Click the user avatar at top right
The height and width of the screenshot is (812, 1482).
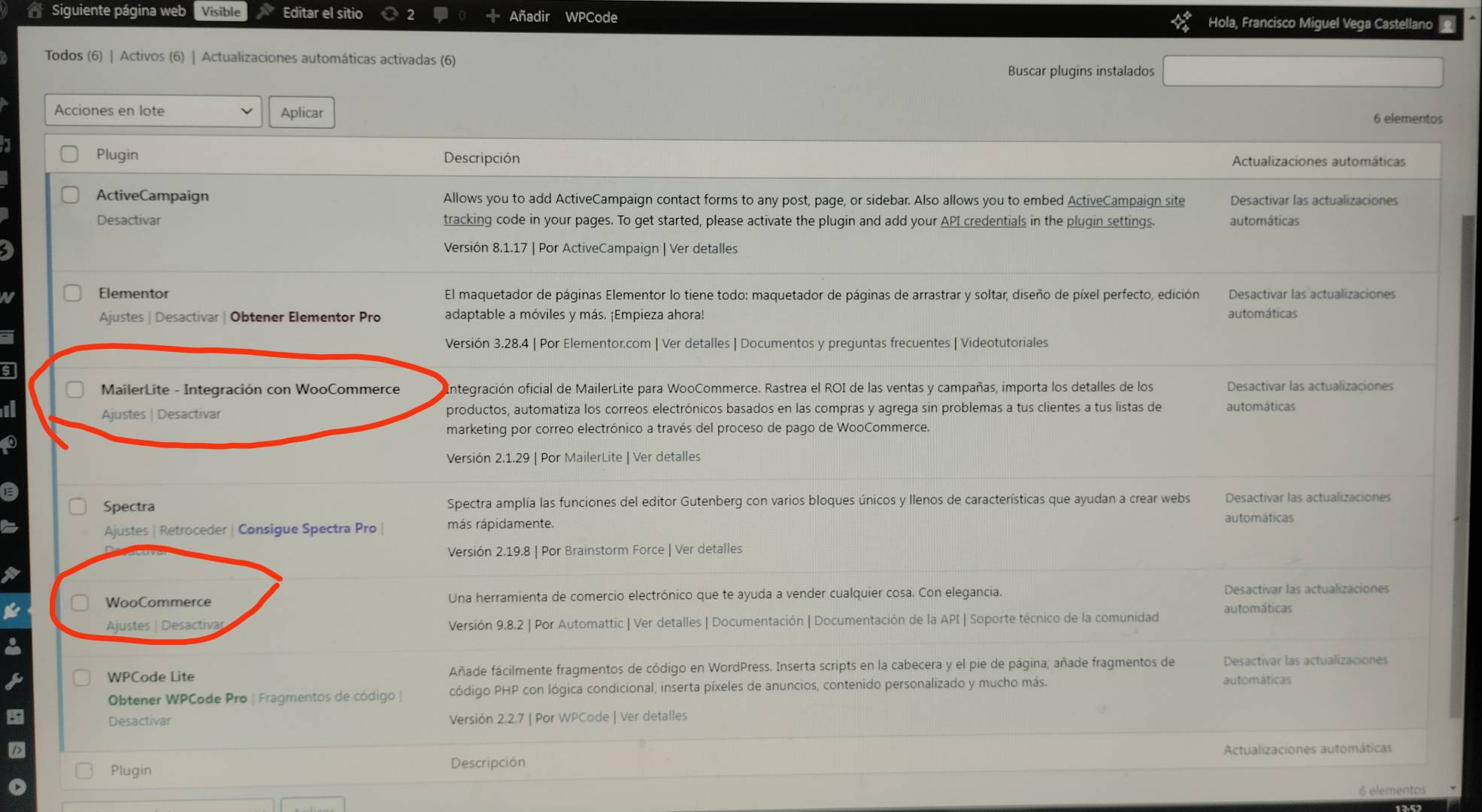click(1447, 24)
